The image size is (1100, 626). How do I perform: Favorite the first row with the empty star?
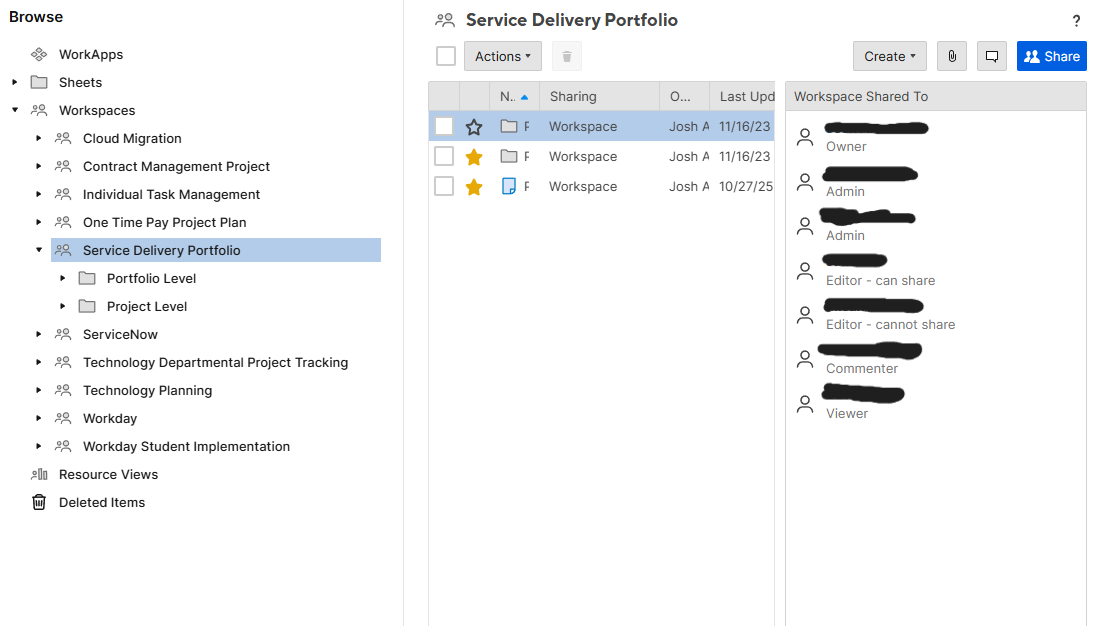(474, 127)
